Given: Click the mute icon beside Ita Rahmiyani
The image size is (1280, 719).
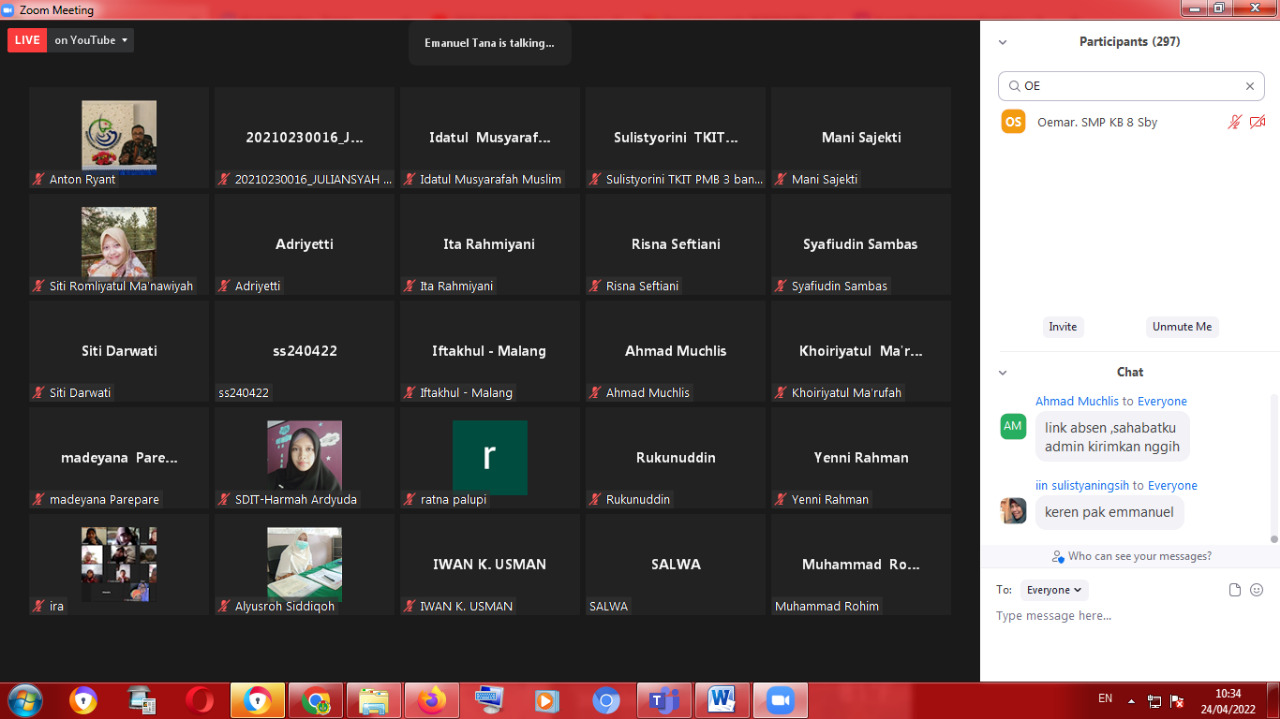Looking at the screenshot, I should coord(410,286).
